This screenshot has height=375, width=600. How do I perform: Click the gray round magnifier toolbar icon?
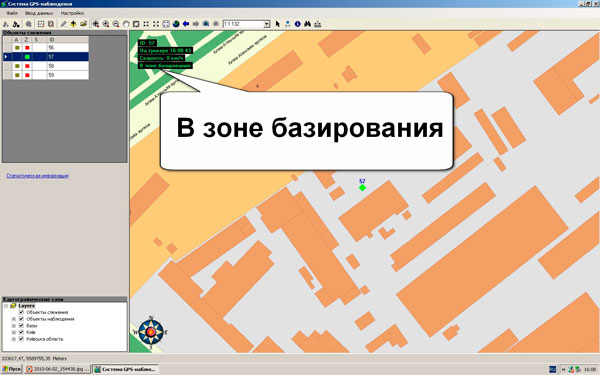click(x=29, y=24)
